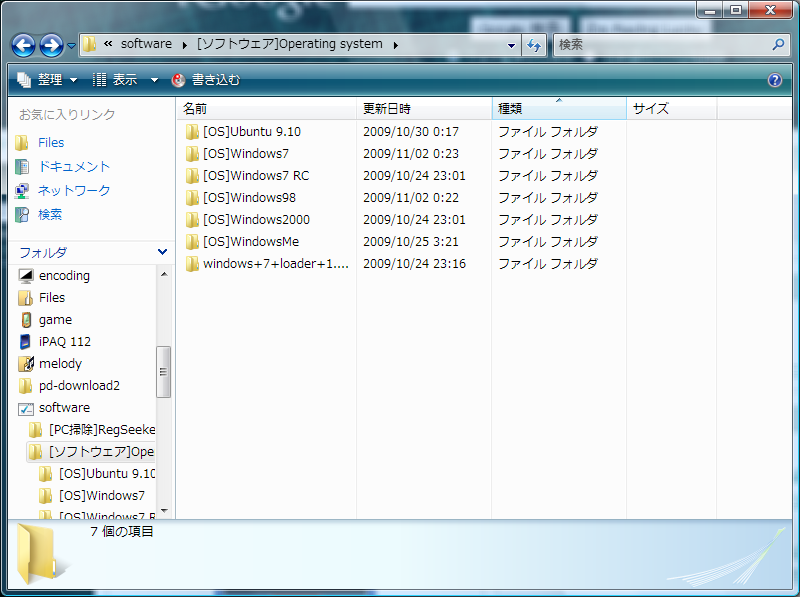
Task: Open Help with the question mark icon
Action: click(774, 80)
